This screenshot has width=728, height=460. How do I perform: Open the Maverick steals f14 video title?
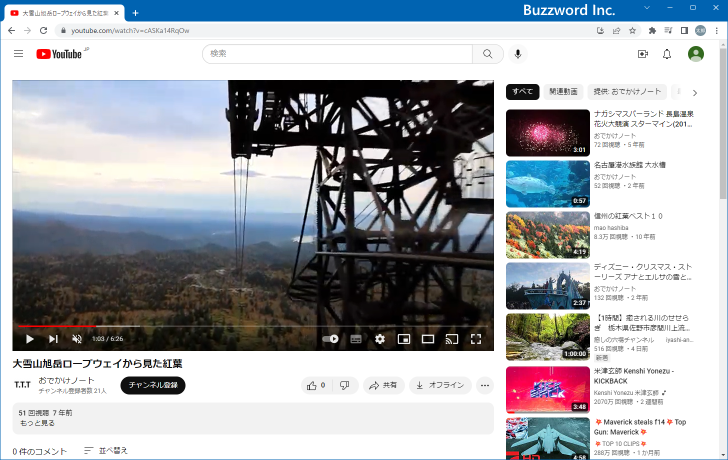click(640, 427)
